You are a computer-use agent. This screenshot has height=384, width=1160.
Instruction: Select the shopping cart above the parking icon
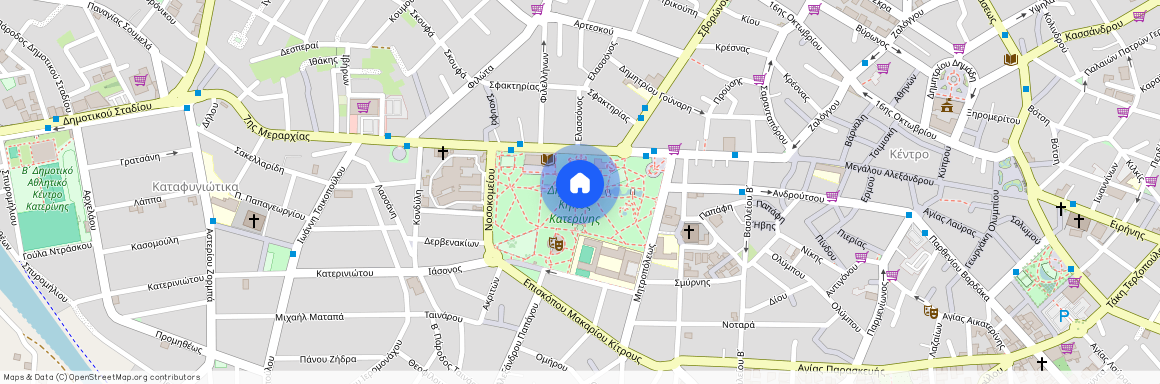click(x=1074, y=282)
